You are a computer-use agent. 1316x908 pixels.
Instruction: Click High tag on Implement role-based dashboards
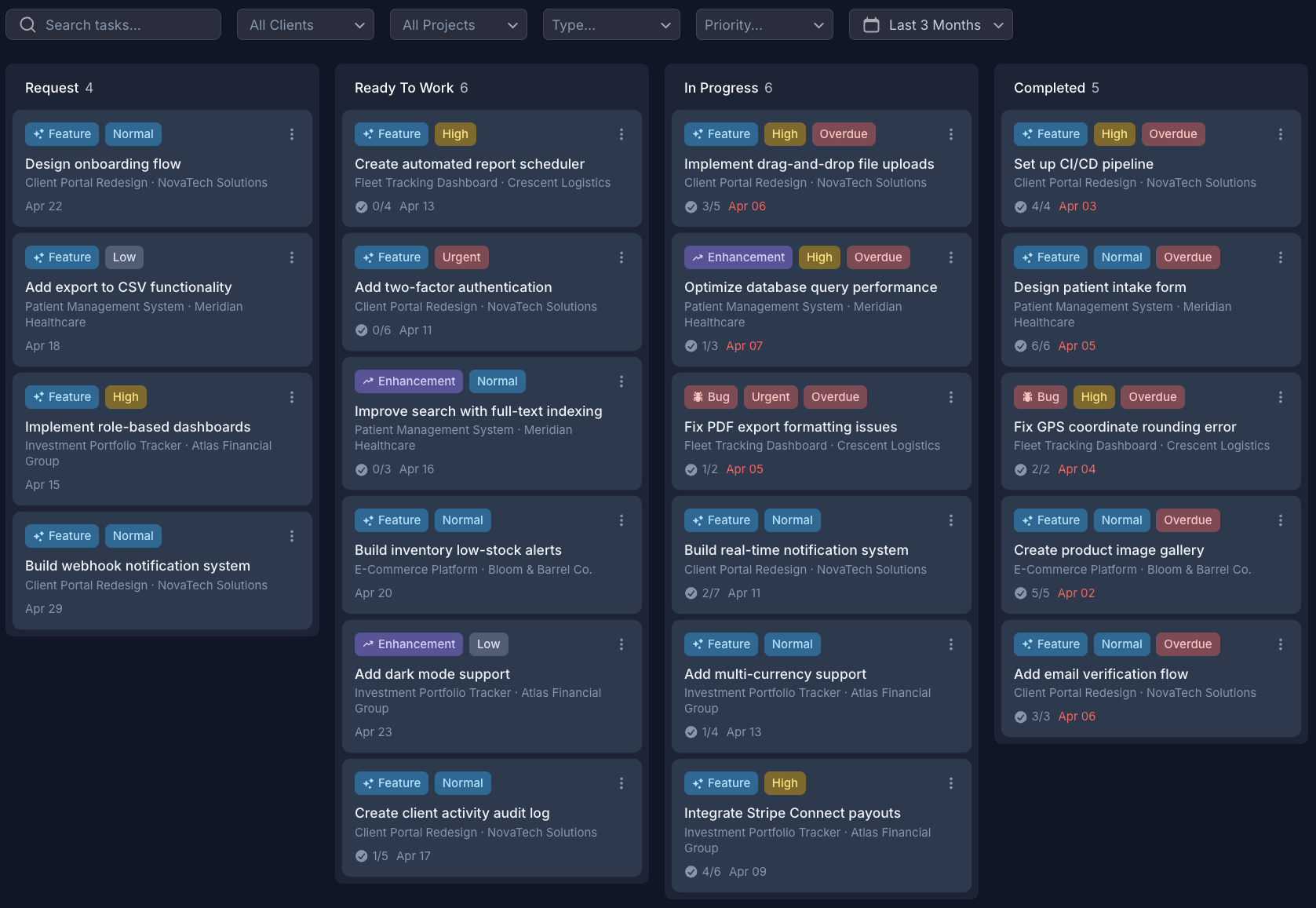coord(126,397)
